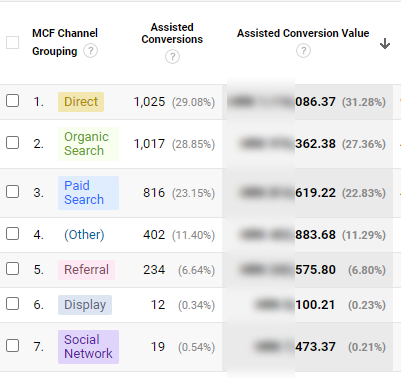
Task: Select the Social Network row checkbox
Action: 13,346
